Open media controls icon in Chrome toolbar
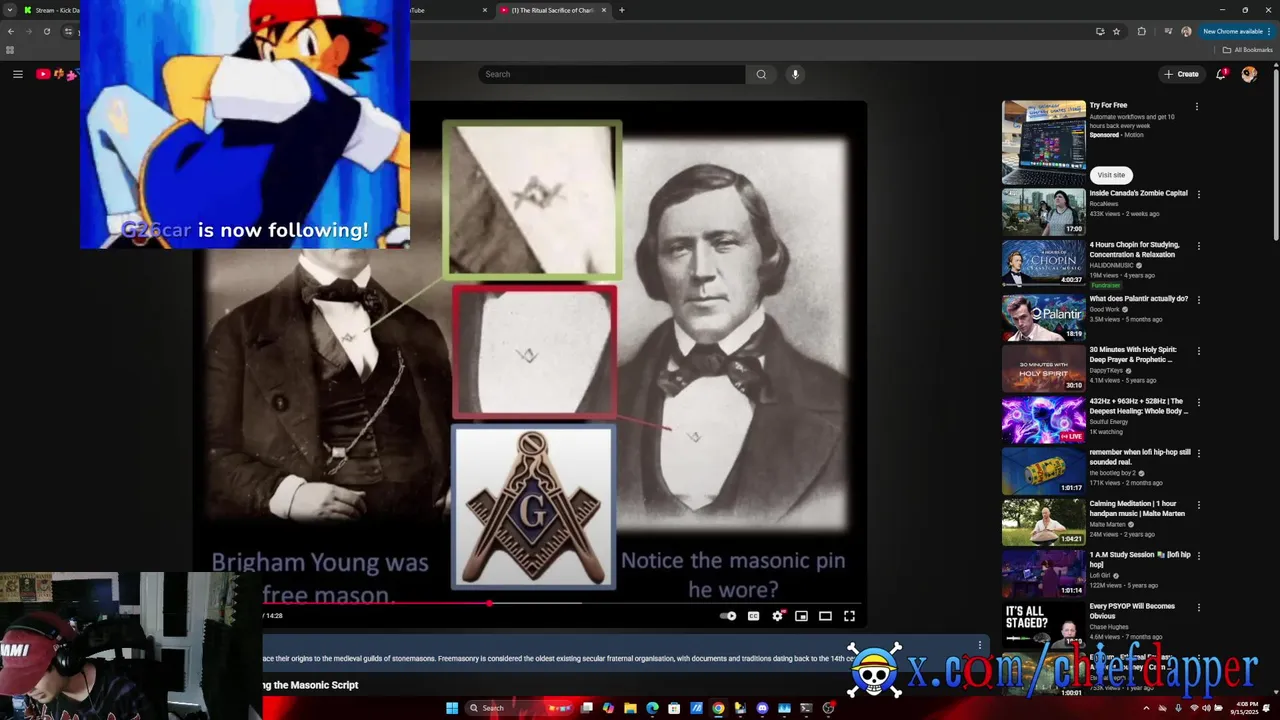 tap(1167, 31)
